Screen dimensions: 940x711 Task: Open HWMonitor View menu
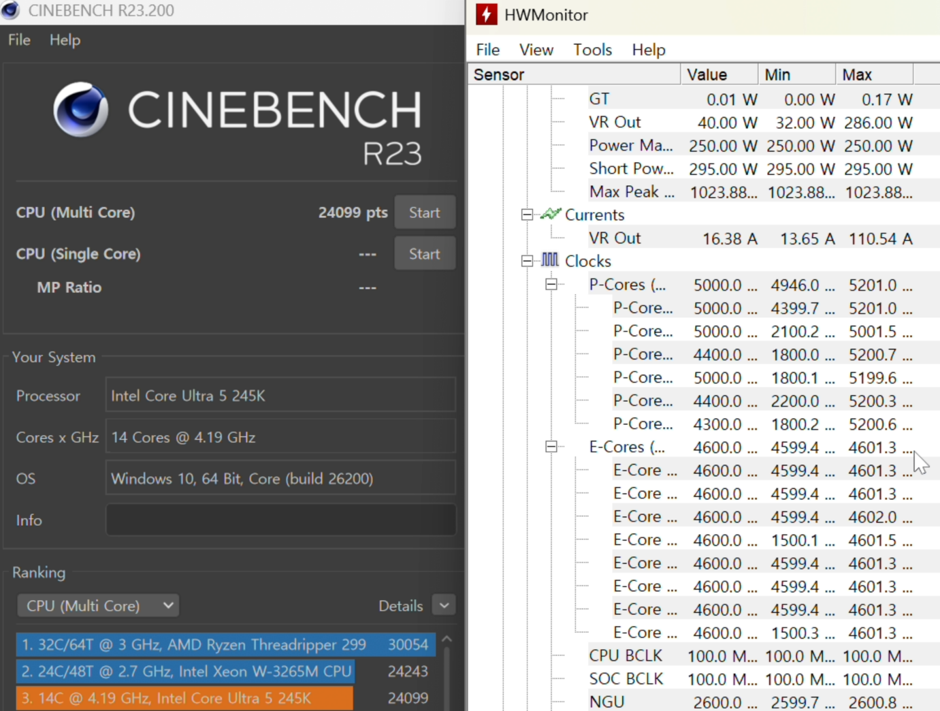point(536,50)
